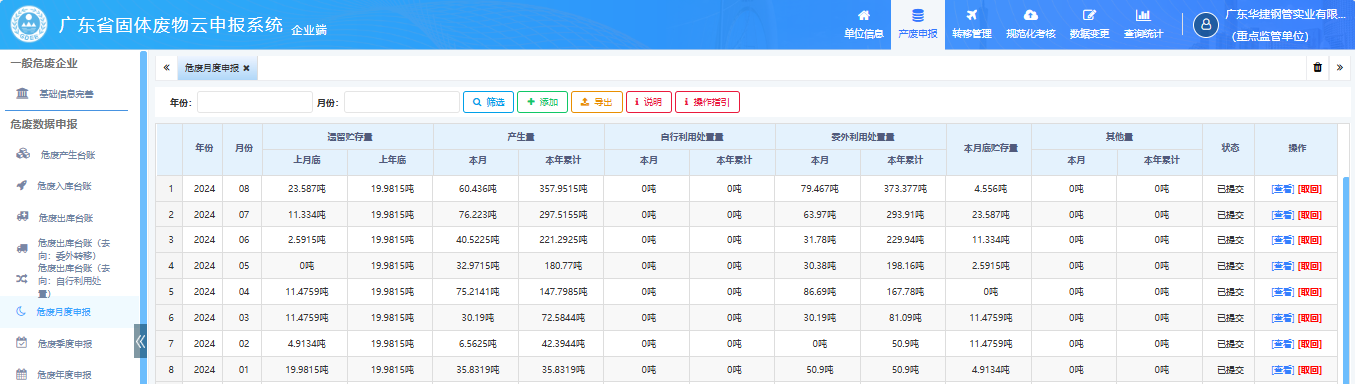Click cell 6.5625吨 in row 7
This screenshot has height=384, width=1355.
click(476, 344)
